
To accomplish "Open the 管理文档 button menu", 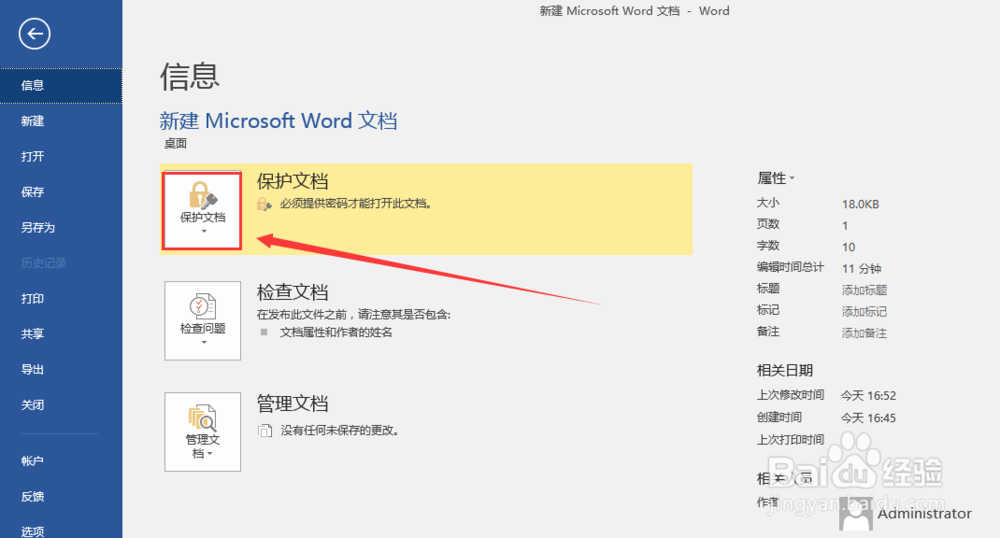I will point(203,432).
